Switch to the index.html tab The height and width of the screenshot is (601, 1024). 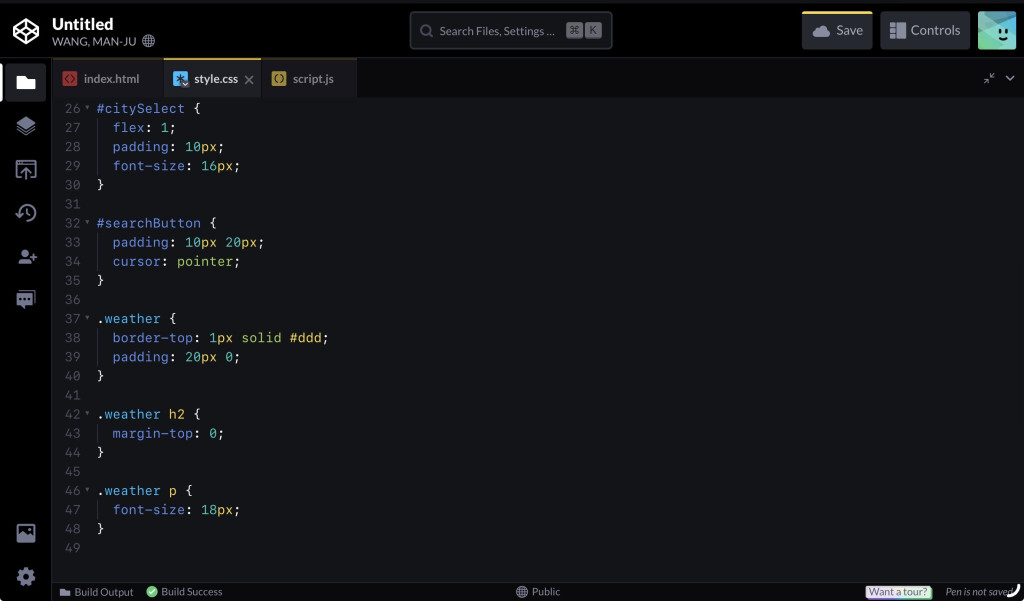tap(108, 79)
